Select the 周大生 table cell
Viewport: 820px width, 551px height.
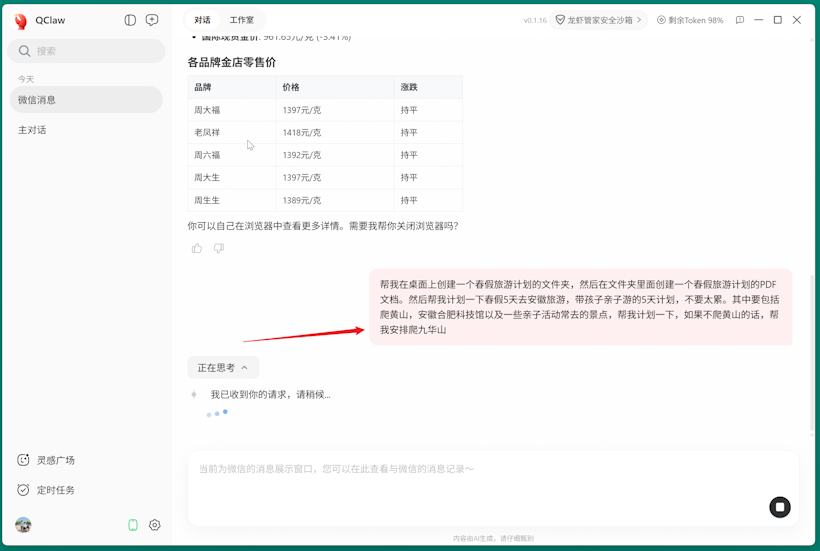232,177
